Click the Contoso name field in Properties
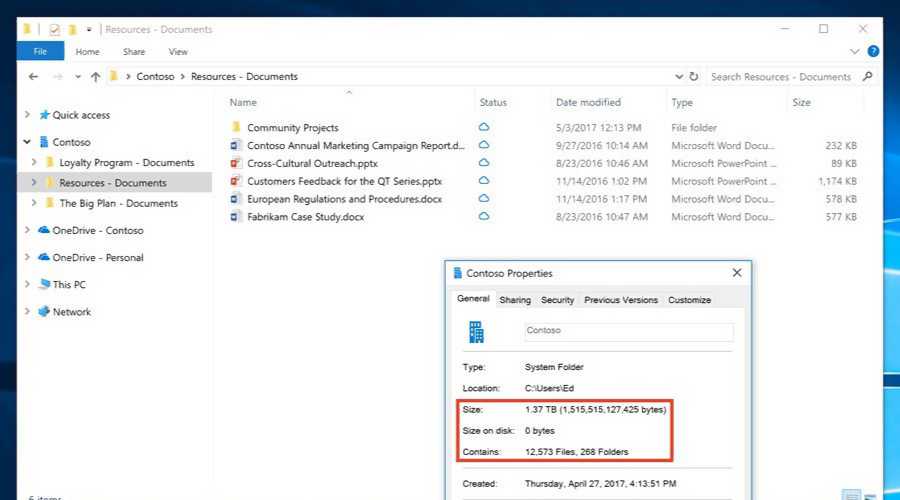This screenshot has width=900, height=500. point(629,331)
